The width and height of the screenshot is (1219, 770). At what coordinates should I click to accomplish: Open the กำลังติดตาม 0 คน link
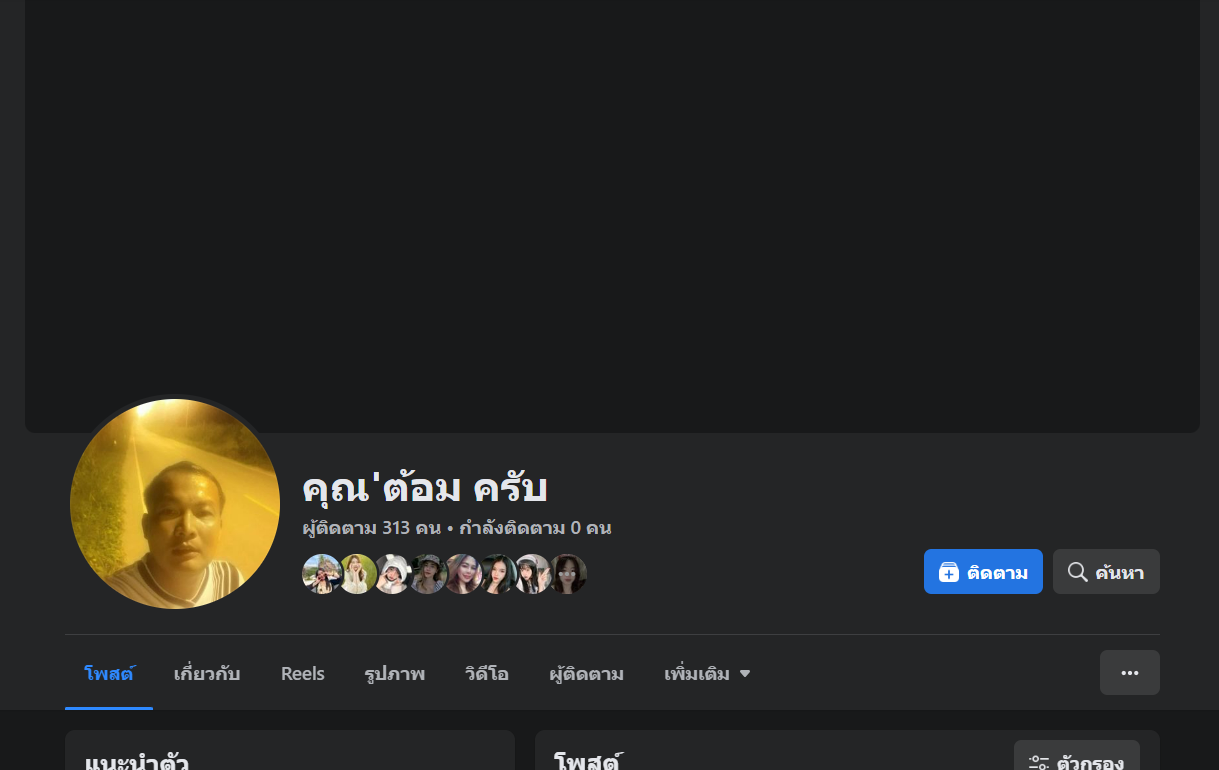[535, 528]
